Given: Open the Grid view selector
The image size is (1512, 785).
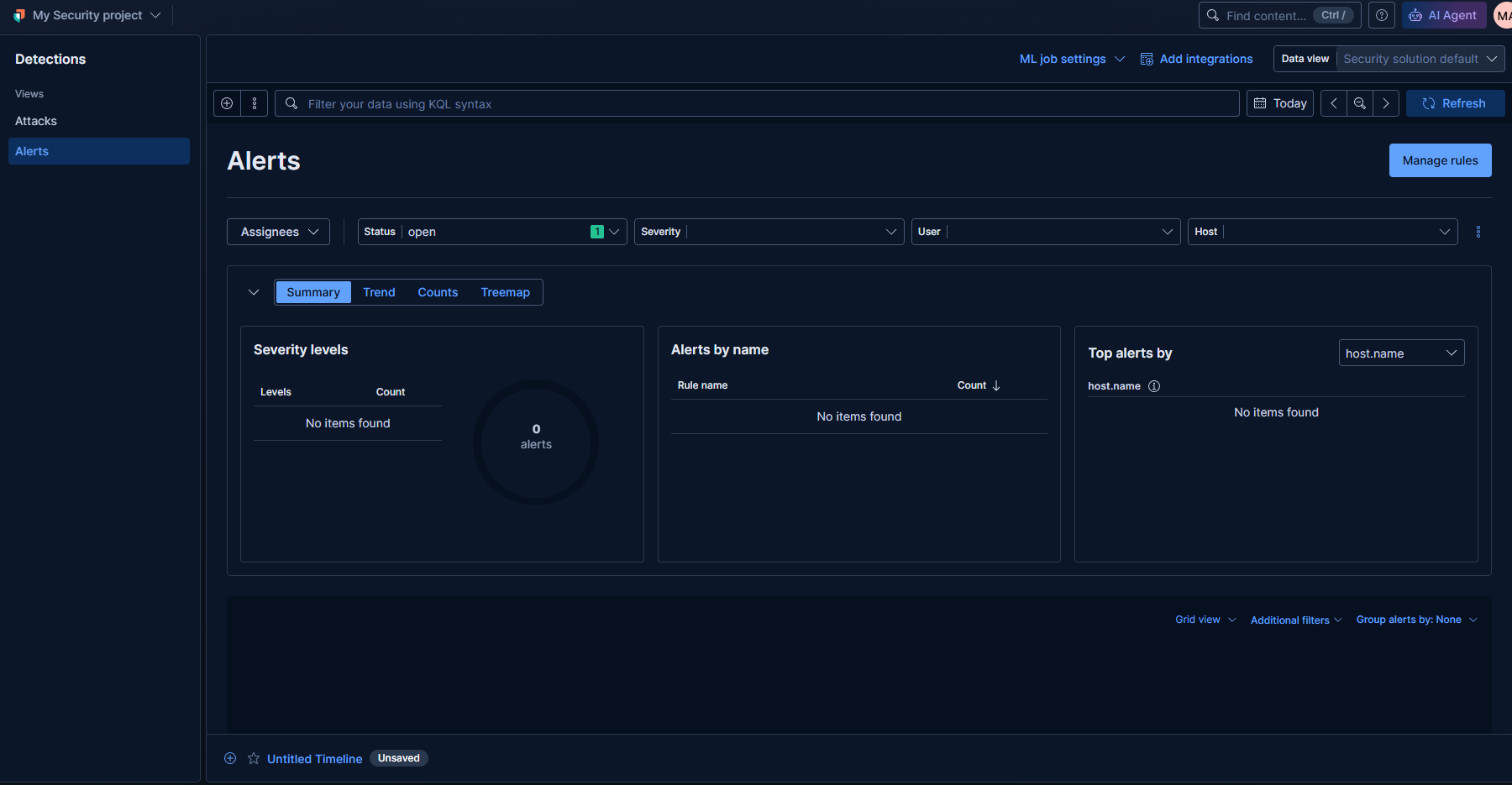Looking at the screenshot, I should [1205, 620].
